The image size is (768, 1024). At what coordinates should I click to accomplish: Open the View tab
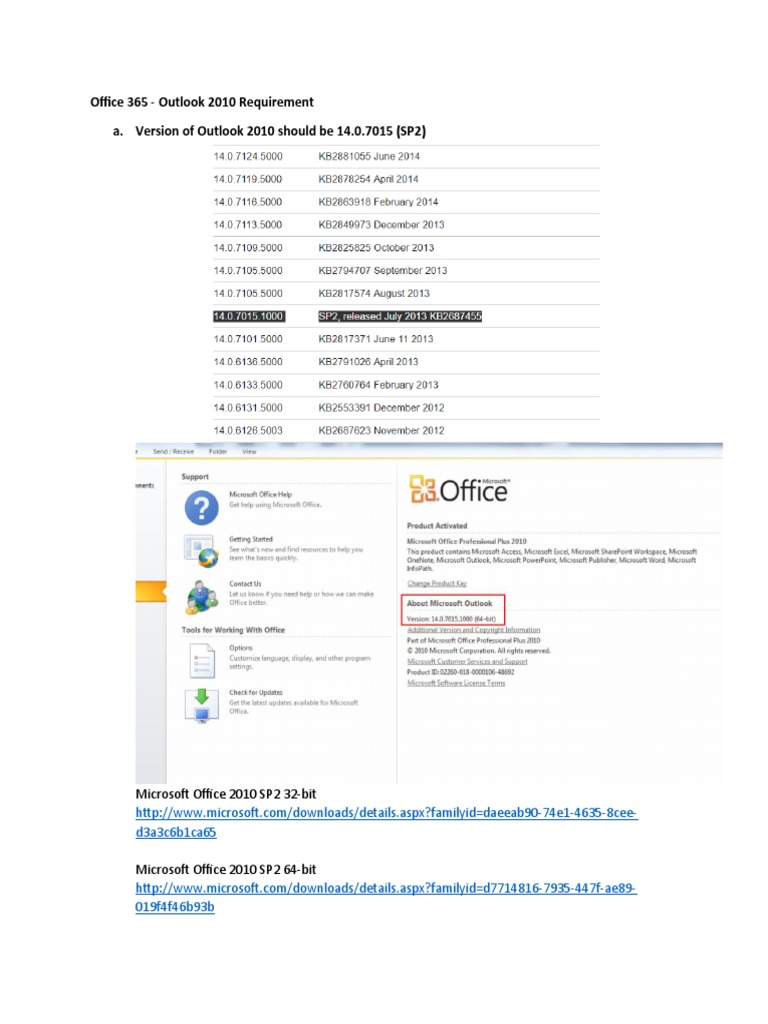point(249,451)
